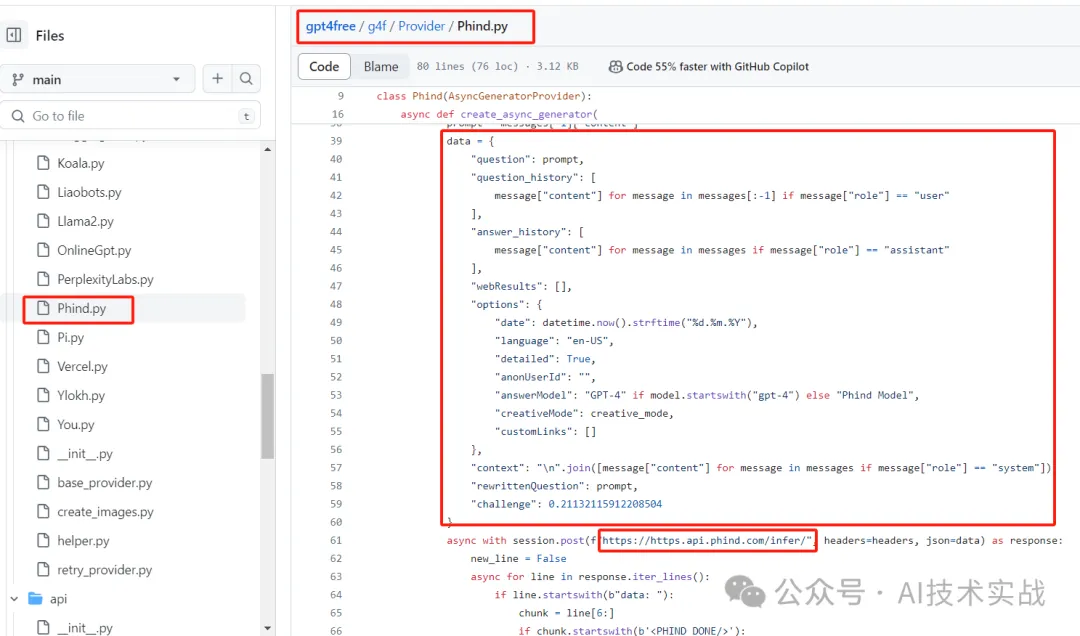1080x636 pixels.
Task: Click the add file plus button
Action: [x=218, y=79]
